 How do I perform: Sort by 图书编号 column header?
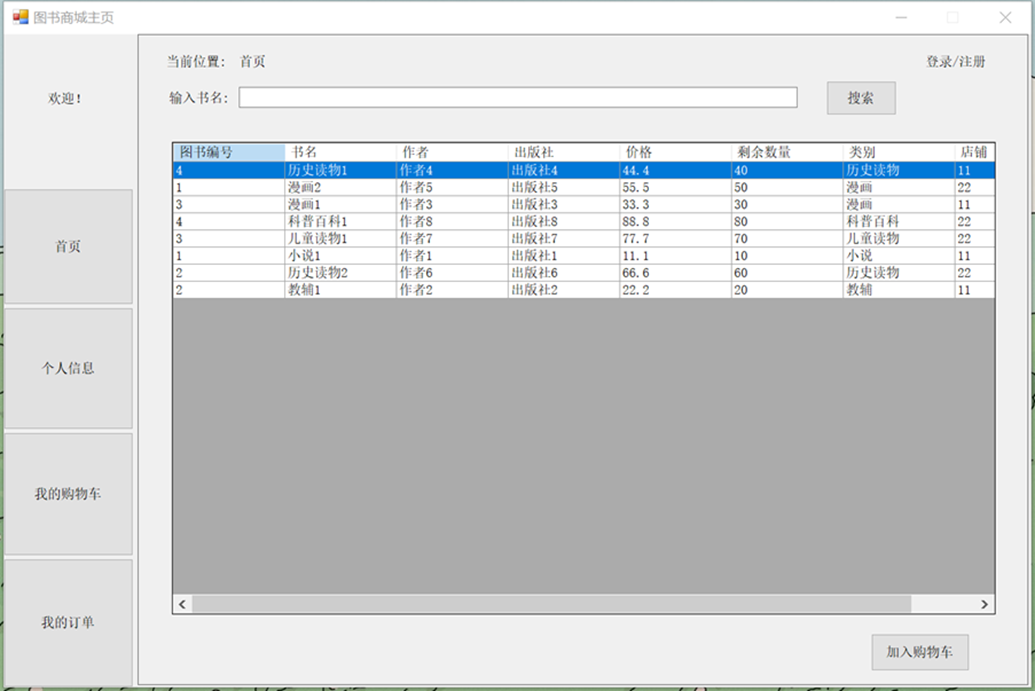click(228, 152)
